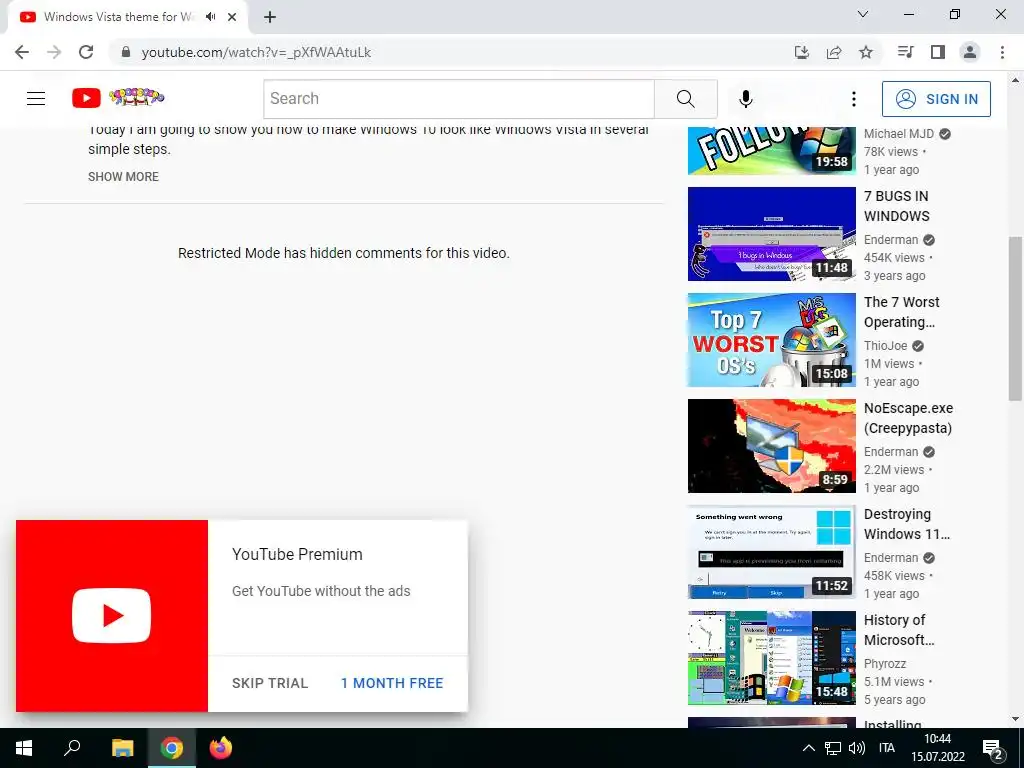Image resolution: width=1024 pixels, height=768 pixels.
Task: Focus the YouTube Search field
Action: [459, 99]
